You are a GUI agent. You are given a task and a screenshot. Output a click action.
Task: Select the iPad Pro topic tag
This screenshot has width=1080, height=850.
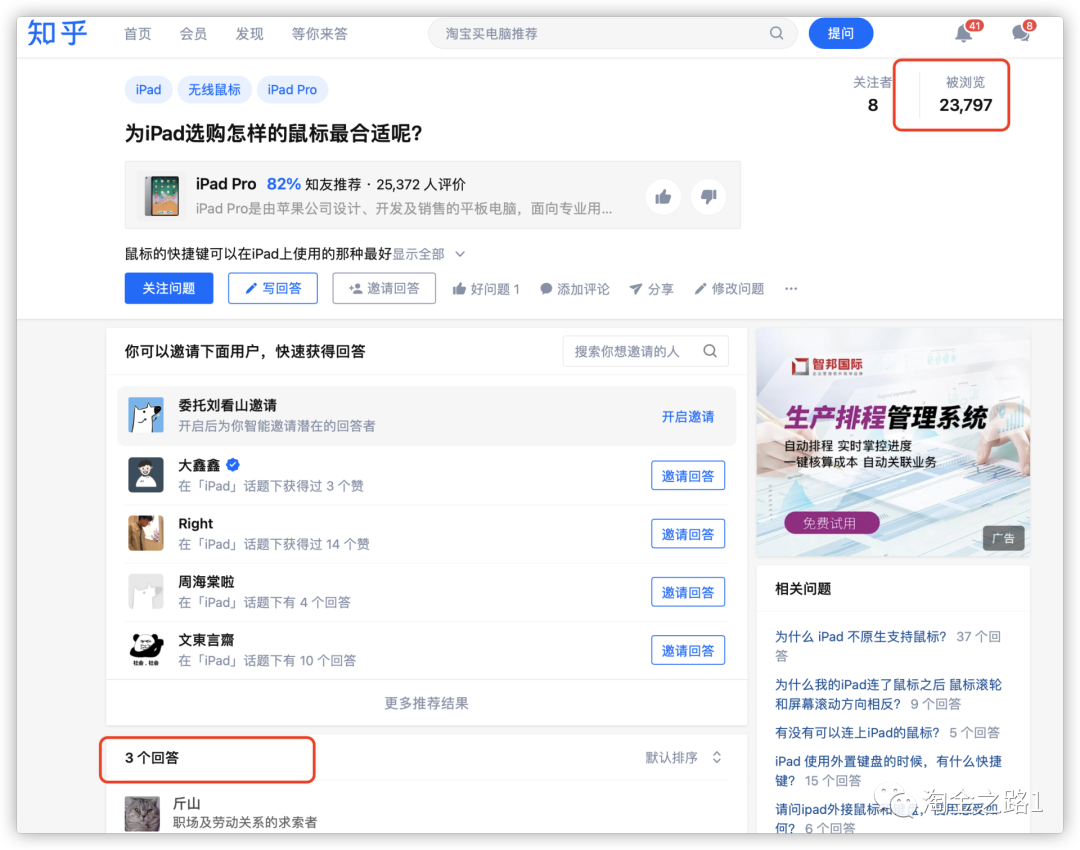pos(292,90)
